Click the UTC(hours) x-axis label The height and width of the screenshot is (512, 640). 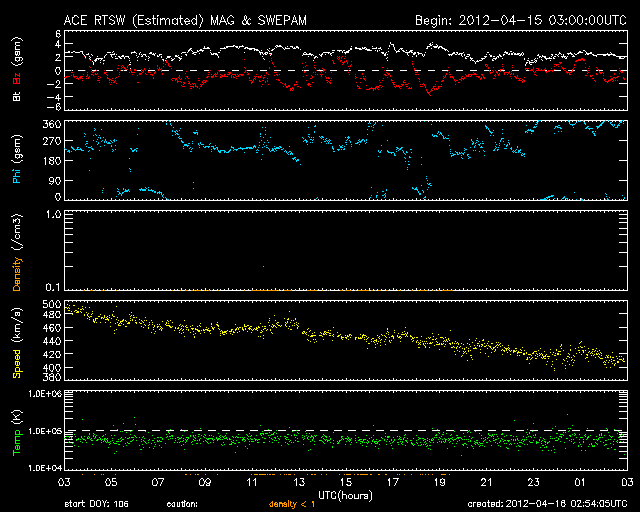(344, 494)
